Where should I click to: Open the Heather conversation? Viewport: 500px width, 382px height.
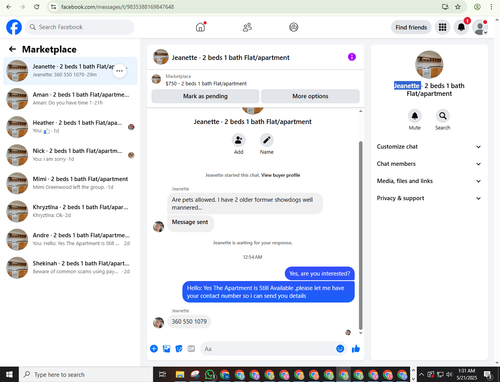coord(70,127)
